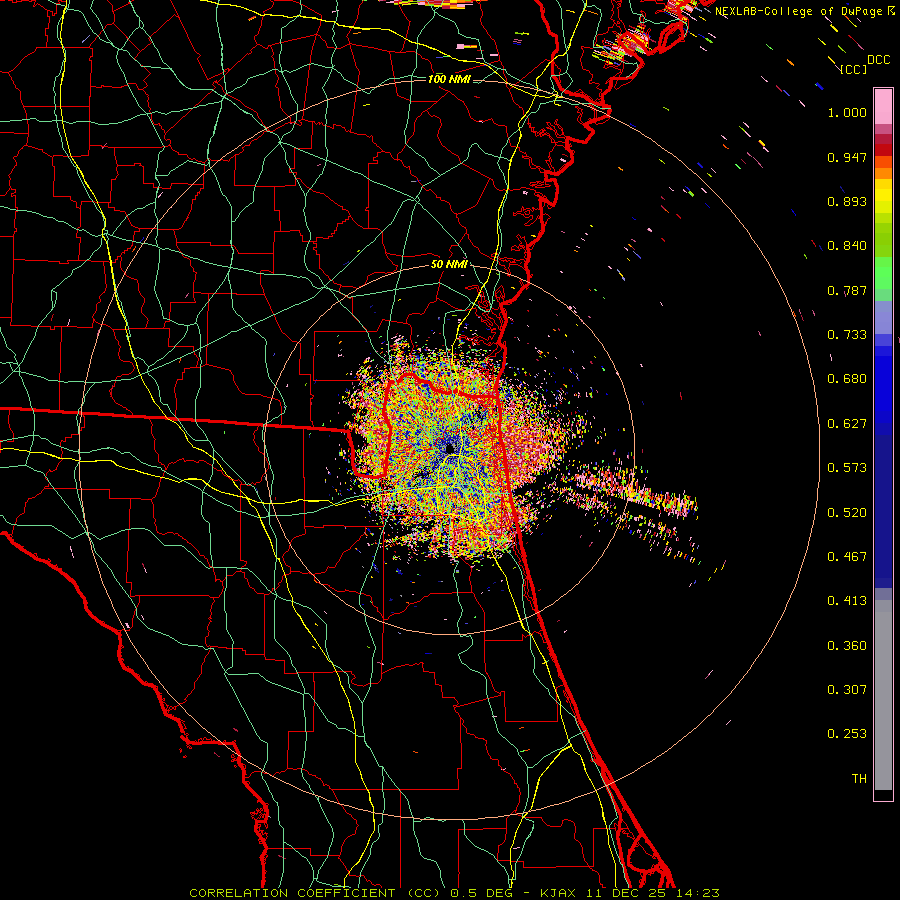Click the bright green color bar segment
The image size is (900, 900).
click(883, 273)
